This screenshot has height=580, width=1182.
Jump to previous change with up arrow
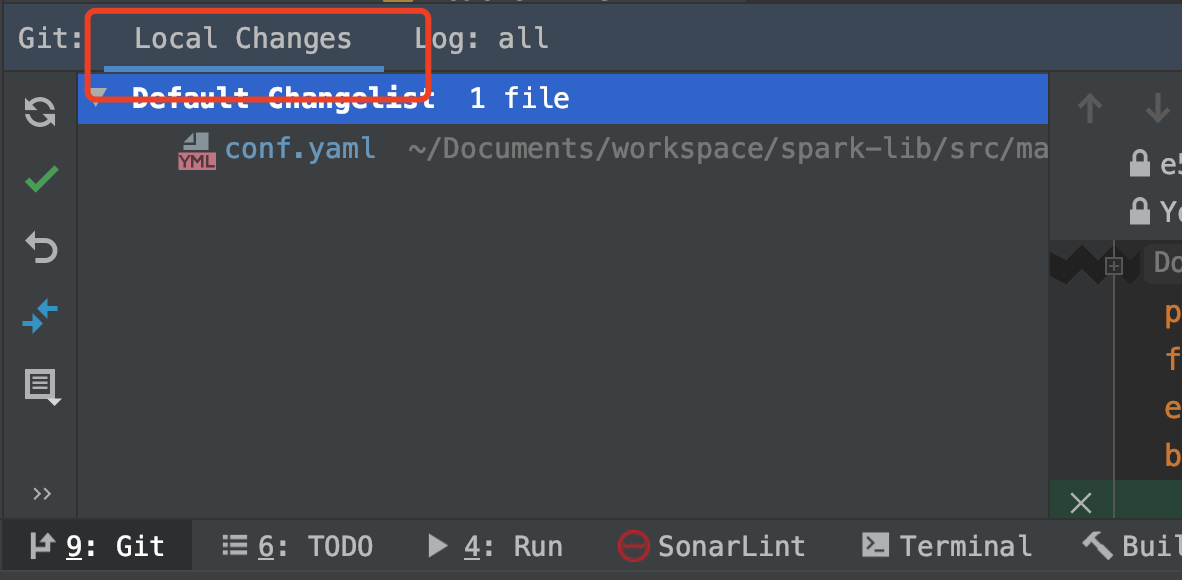click(1089, 108)
